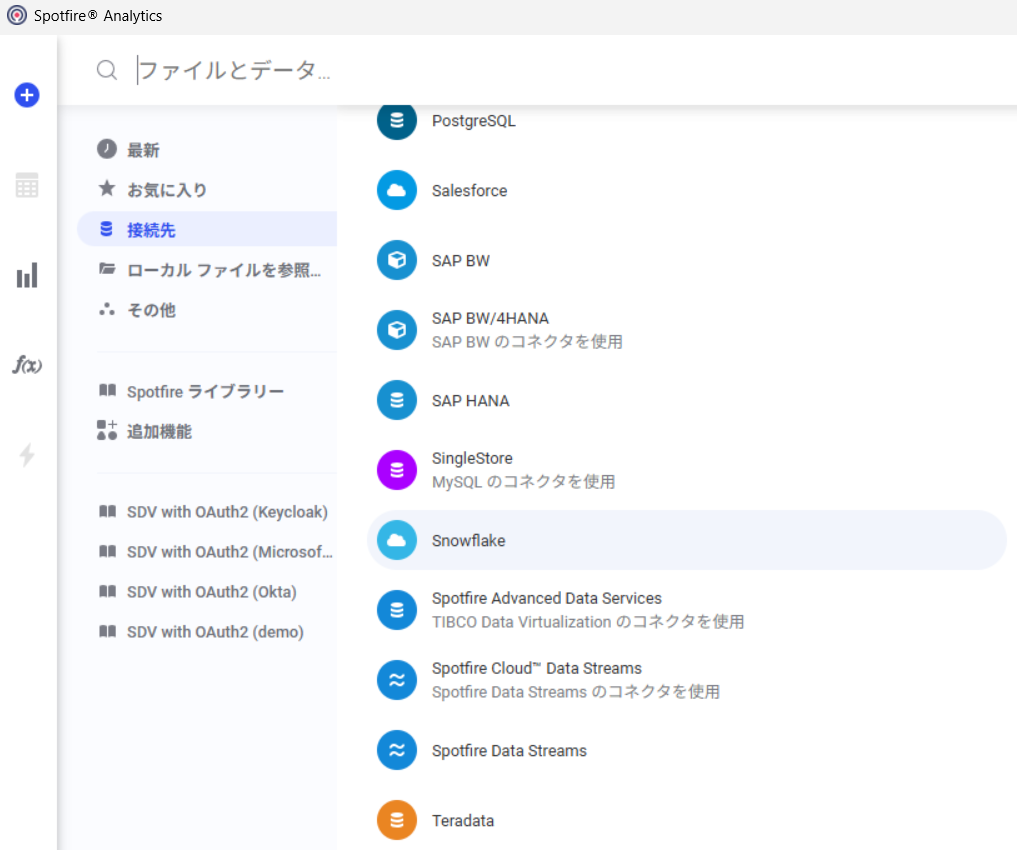Click the Spotfire Data Streams wave icon

(397, 750)
